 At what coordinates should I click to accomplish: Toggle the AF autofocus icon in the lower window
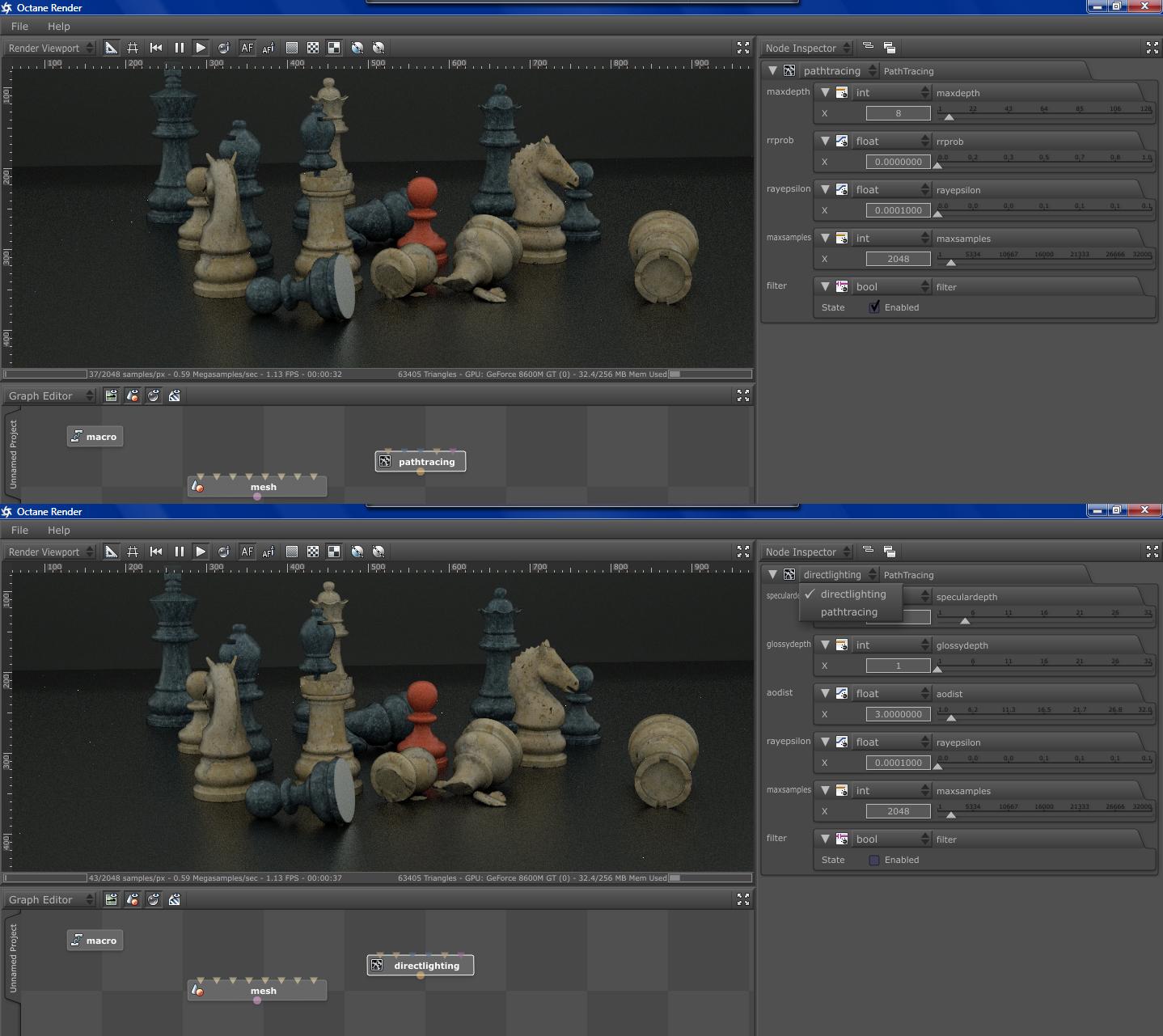(247, 552)
